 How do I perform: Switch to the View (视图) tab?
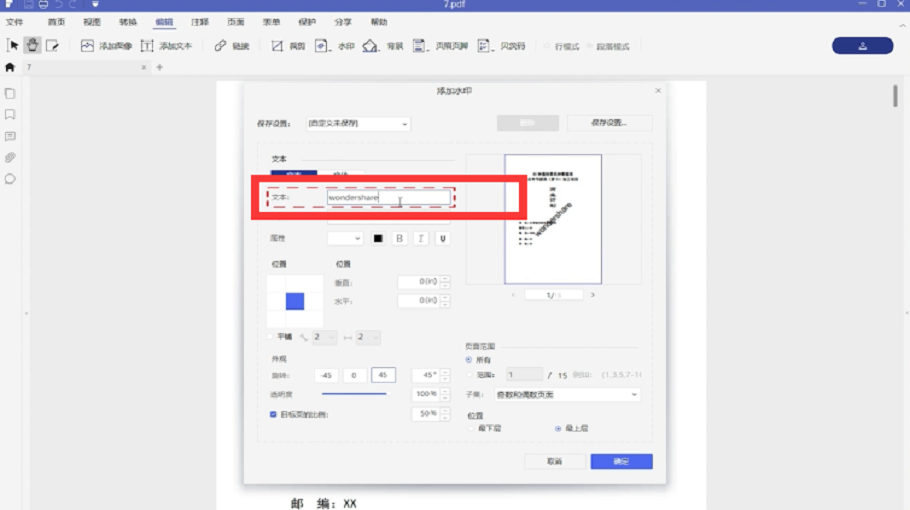(x=92, y=22)
